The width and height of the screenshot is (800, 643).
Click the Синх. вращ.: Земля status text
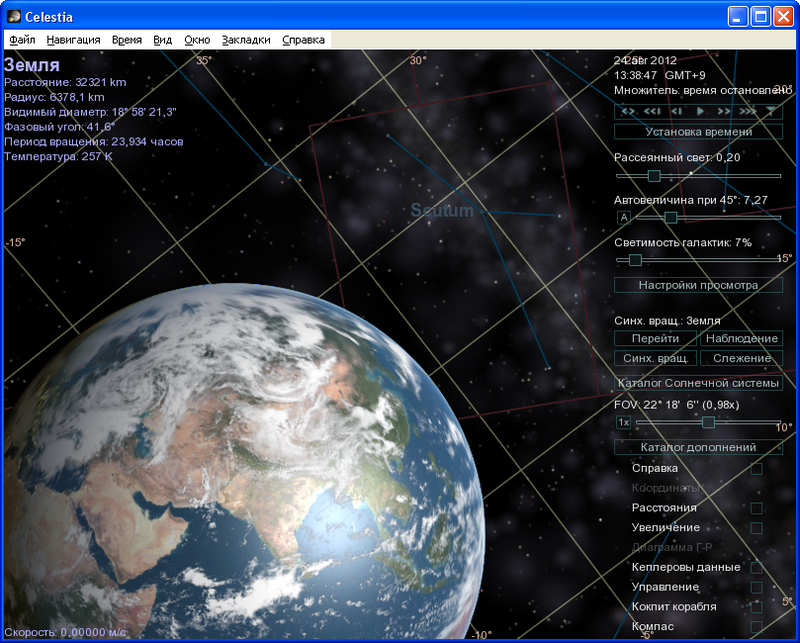pos(667,321)
